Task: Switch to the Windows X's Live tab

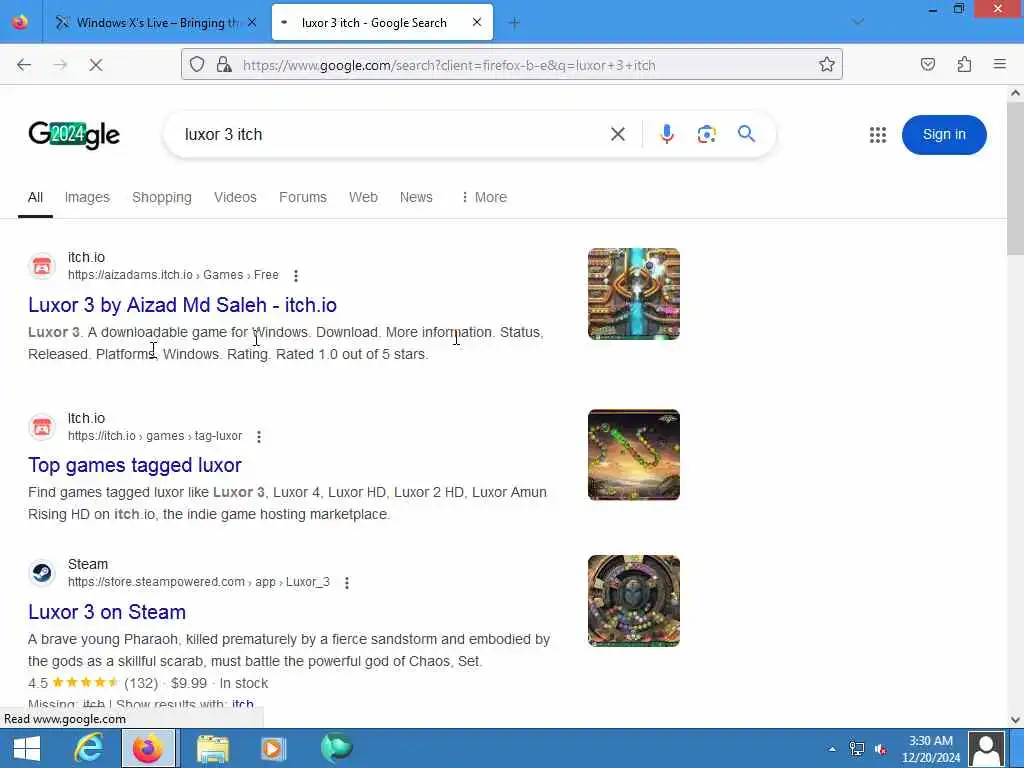Action: coord(157,23)
